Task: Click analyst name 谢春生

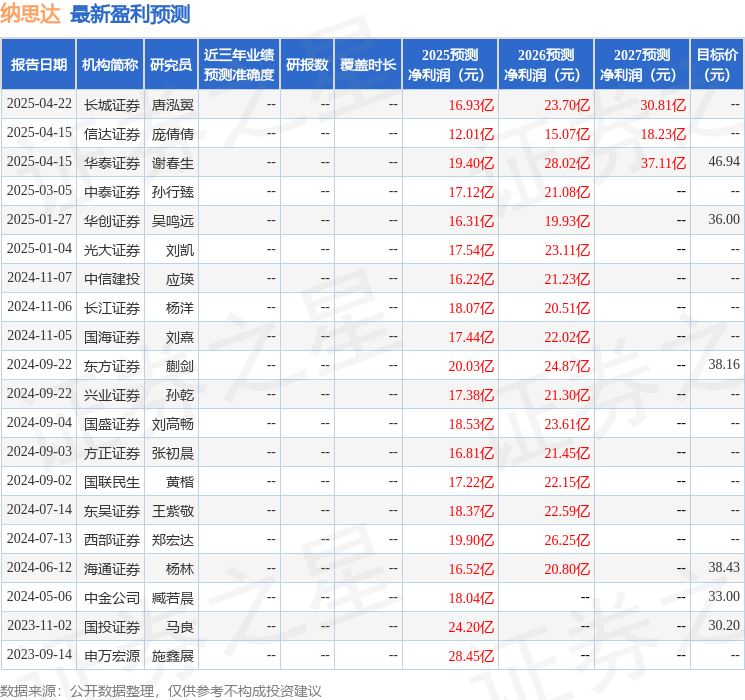Action: 172,163
